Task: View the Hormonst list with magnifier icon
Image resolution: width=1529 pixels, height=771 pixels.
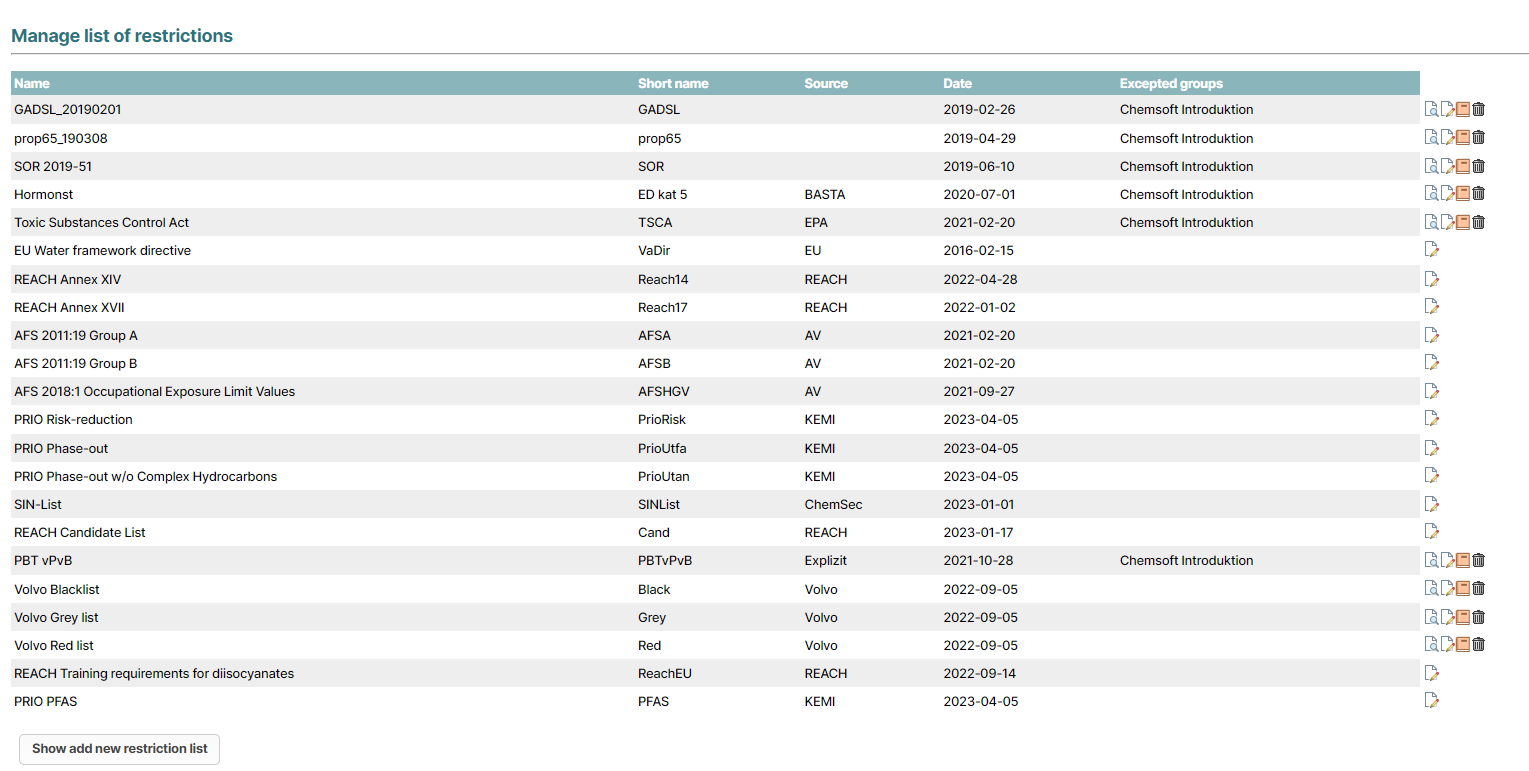Action: point(1431,194)
